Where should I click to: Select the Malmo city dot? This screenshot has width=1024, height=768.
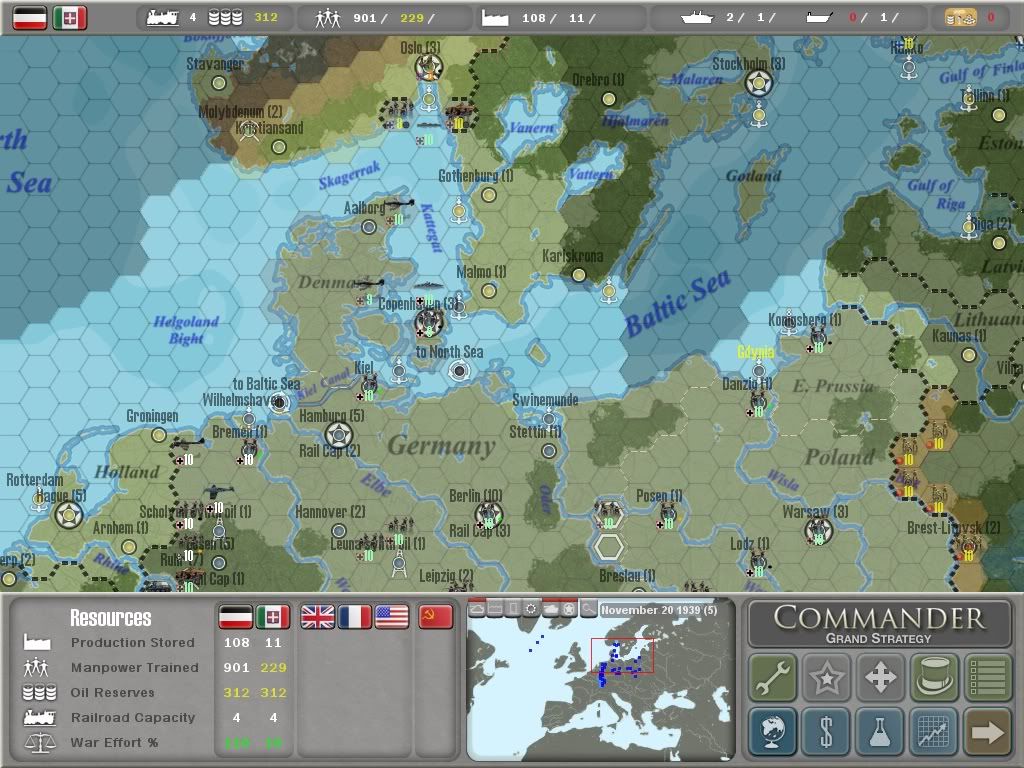point(488,291)
